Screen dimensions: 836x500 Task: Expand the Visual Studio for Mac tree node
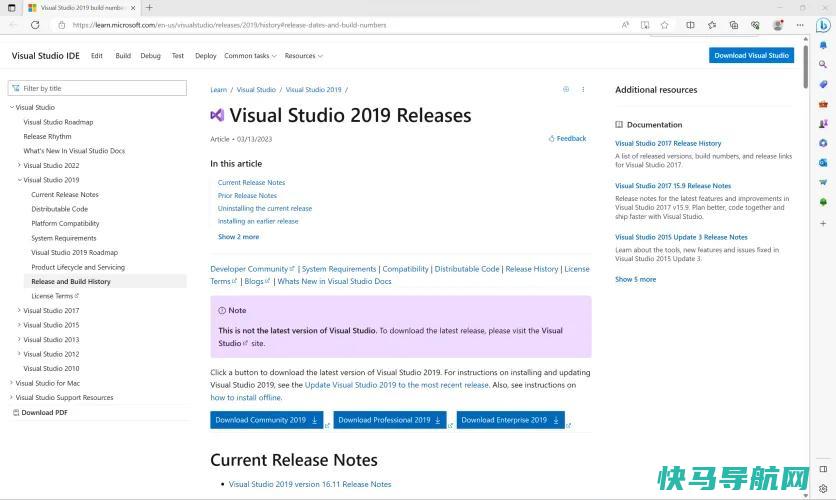pyautogui.click(x=12, y=383)
